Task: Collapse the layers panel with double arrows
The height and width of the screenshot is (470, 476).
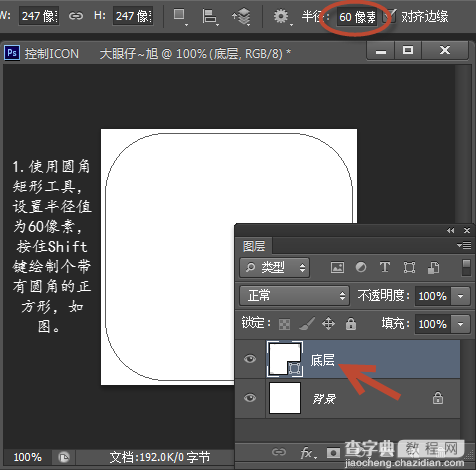Action: [x=450, y=230]
